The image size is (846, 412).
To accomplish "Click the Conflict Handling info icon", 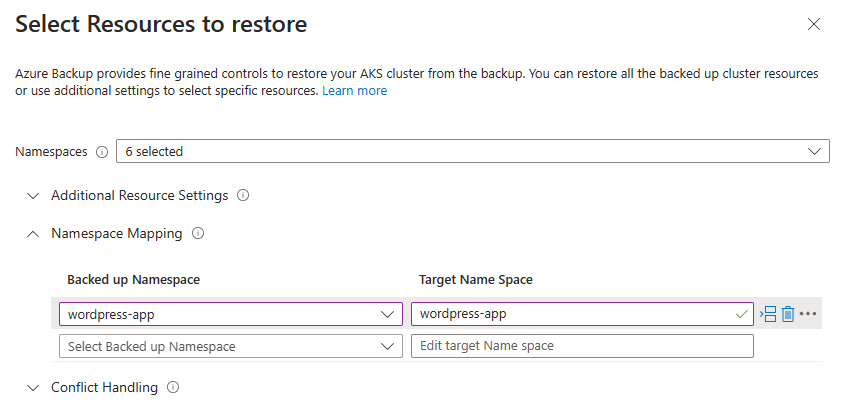I will click(x=173, y=387).
